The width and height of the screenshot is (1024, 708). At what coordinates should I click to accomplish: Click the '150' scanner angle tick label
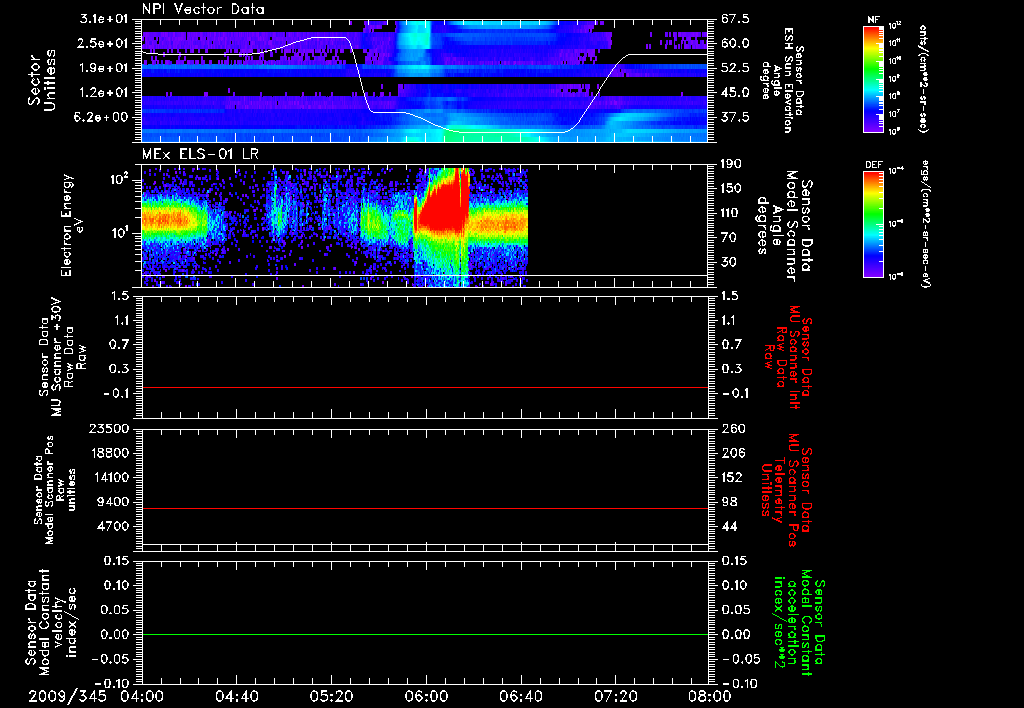(x=731, y=189)
